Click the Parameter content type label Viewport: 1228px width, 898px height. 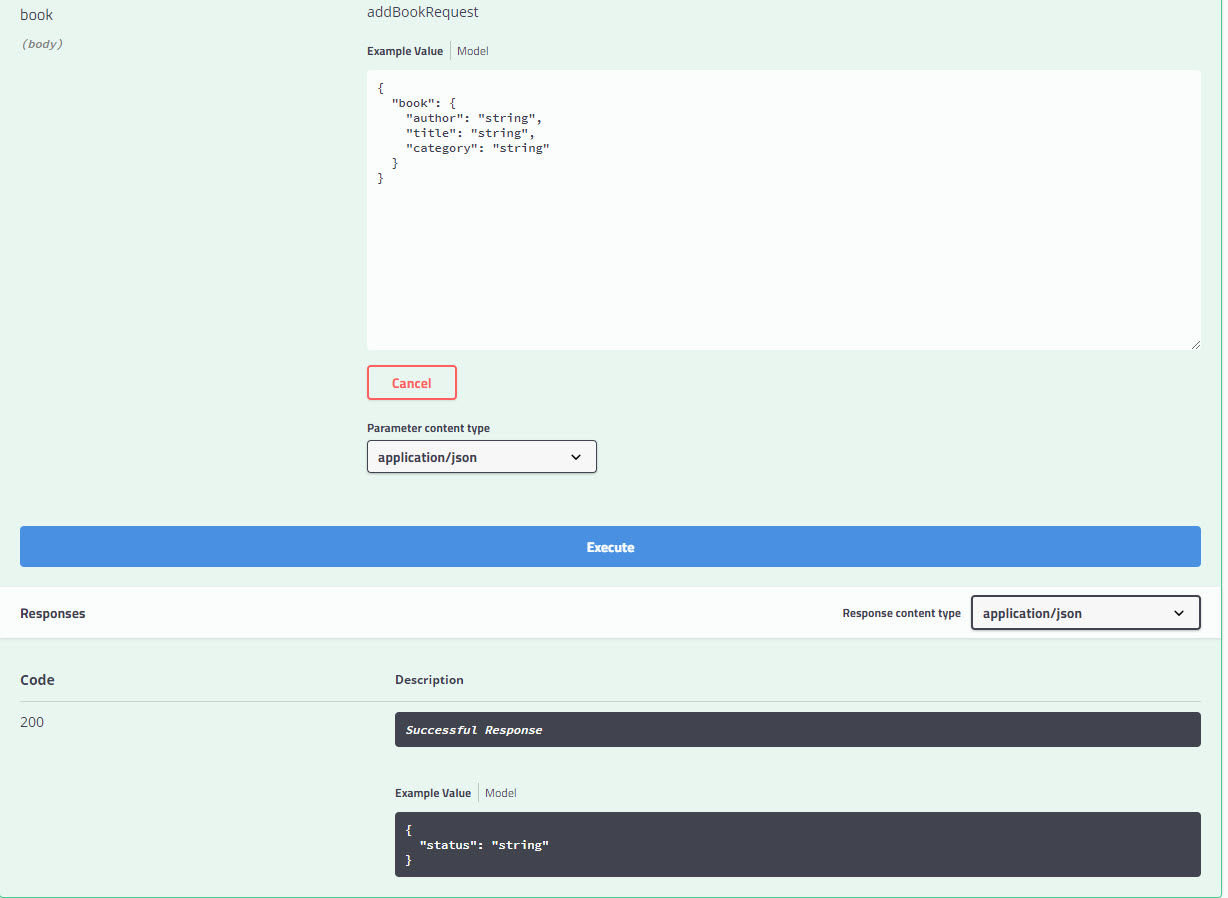(428, 428)
